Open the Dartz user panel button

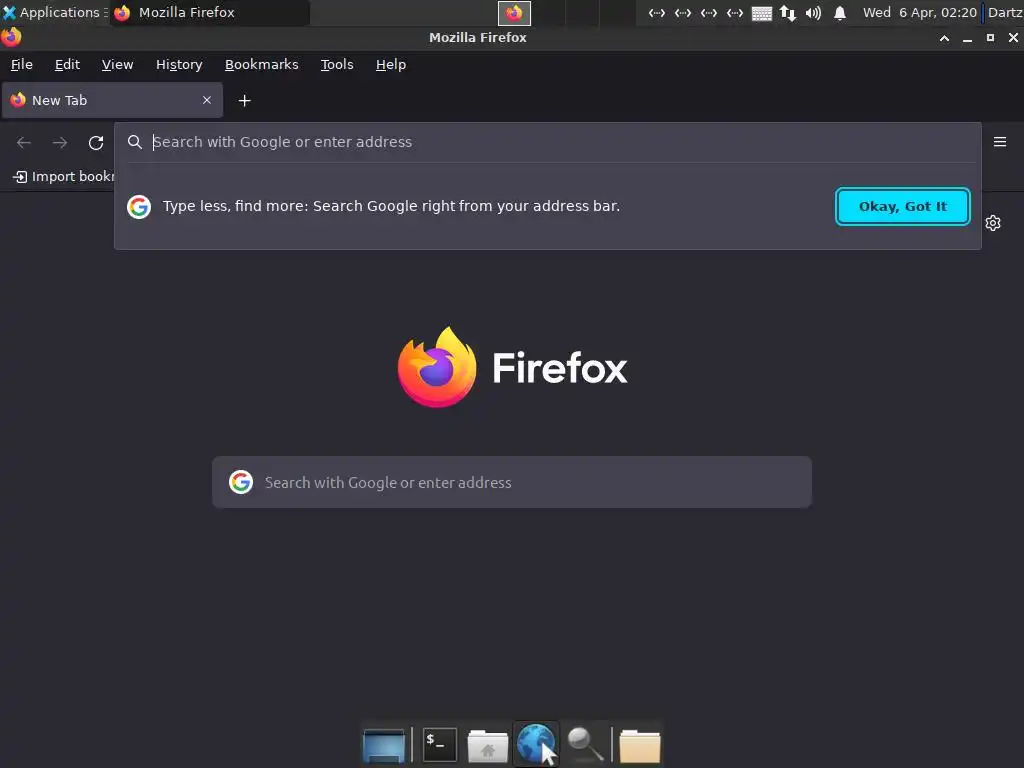coord(1005,12)
